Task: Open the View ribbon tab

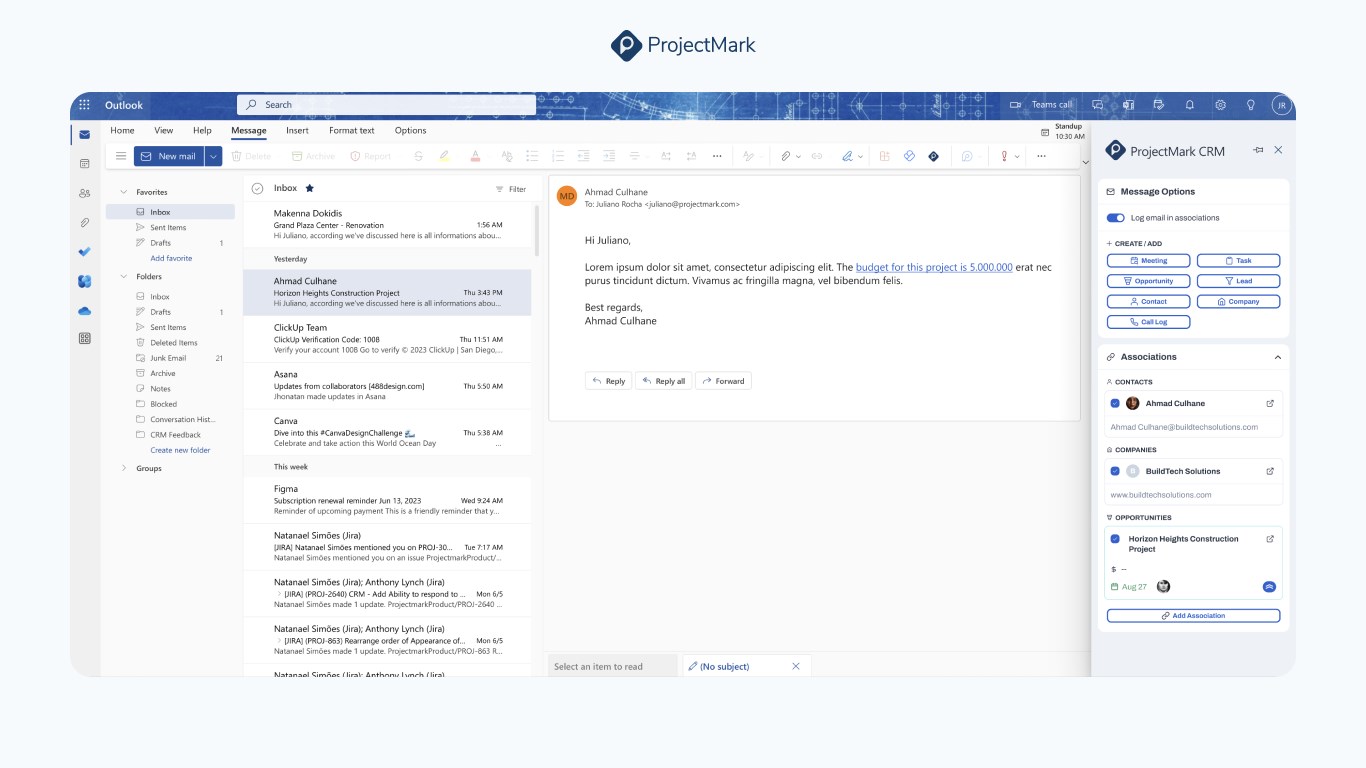Action: (163, 130)
